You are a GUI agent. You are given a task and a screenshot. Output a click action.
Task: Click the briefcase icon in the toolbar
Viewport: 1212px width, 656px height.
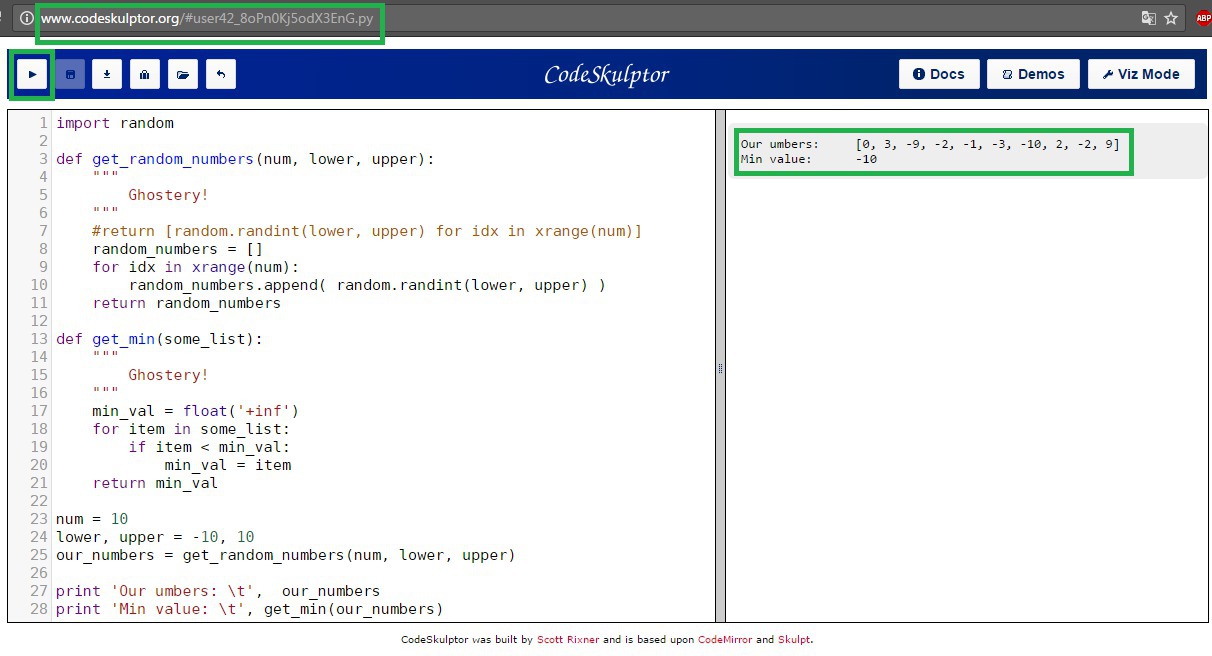click(x=145, y=74)
